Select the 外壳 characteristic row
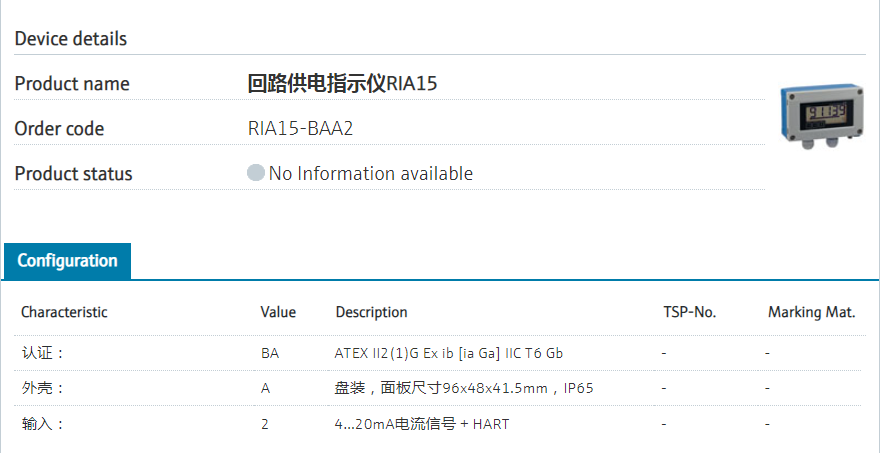The width and height of the screenshot is (885, 453). click(43, 388)
